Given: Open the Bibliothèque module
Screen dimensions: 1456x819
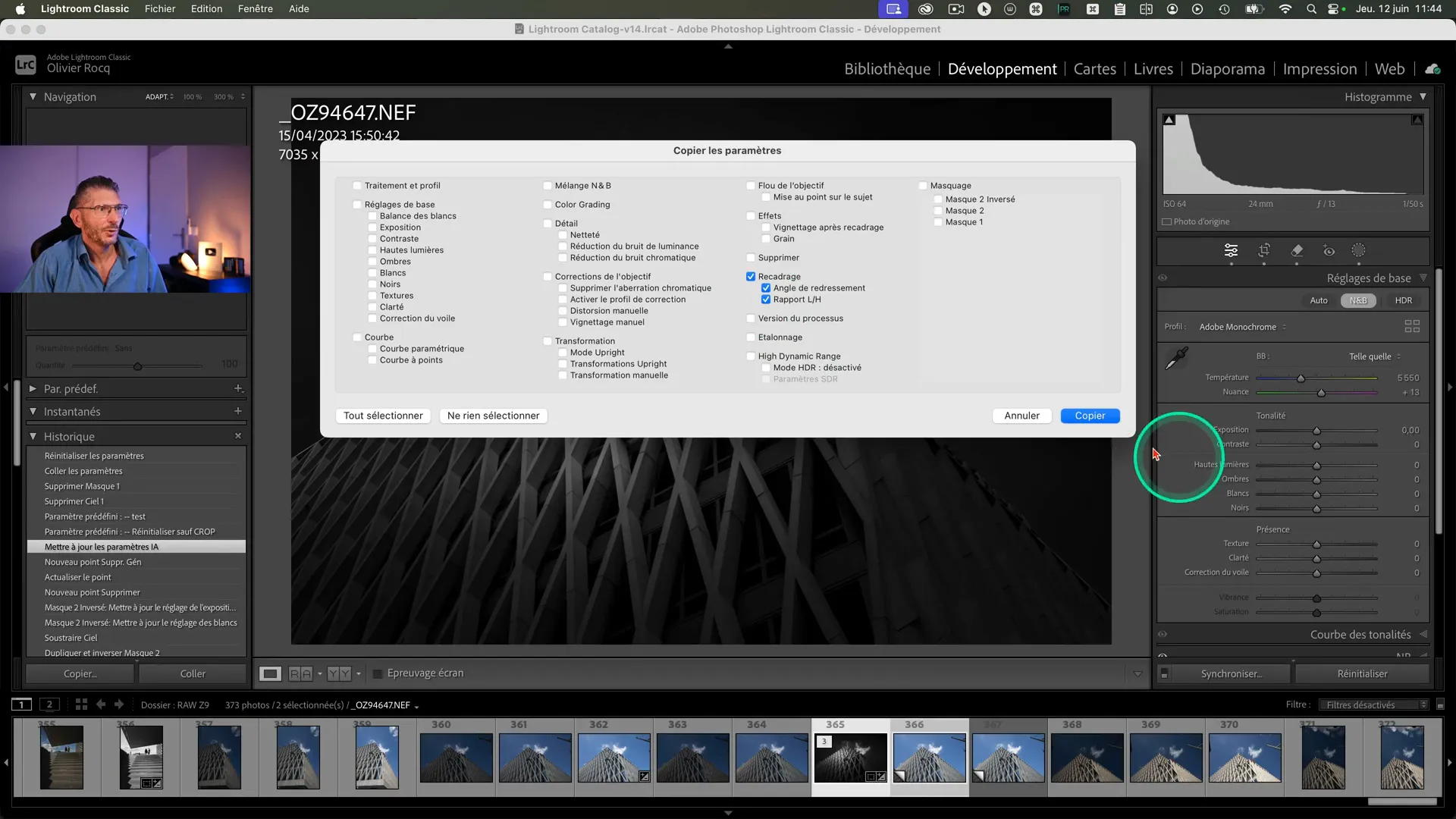Looking at the screenshot, I should [887, 69].
